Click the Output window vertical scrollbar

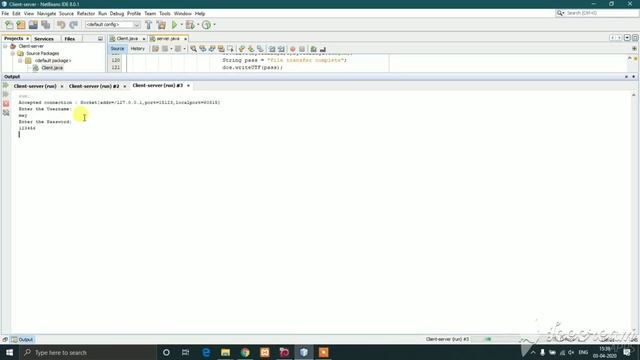(634, 212)
